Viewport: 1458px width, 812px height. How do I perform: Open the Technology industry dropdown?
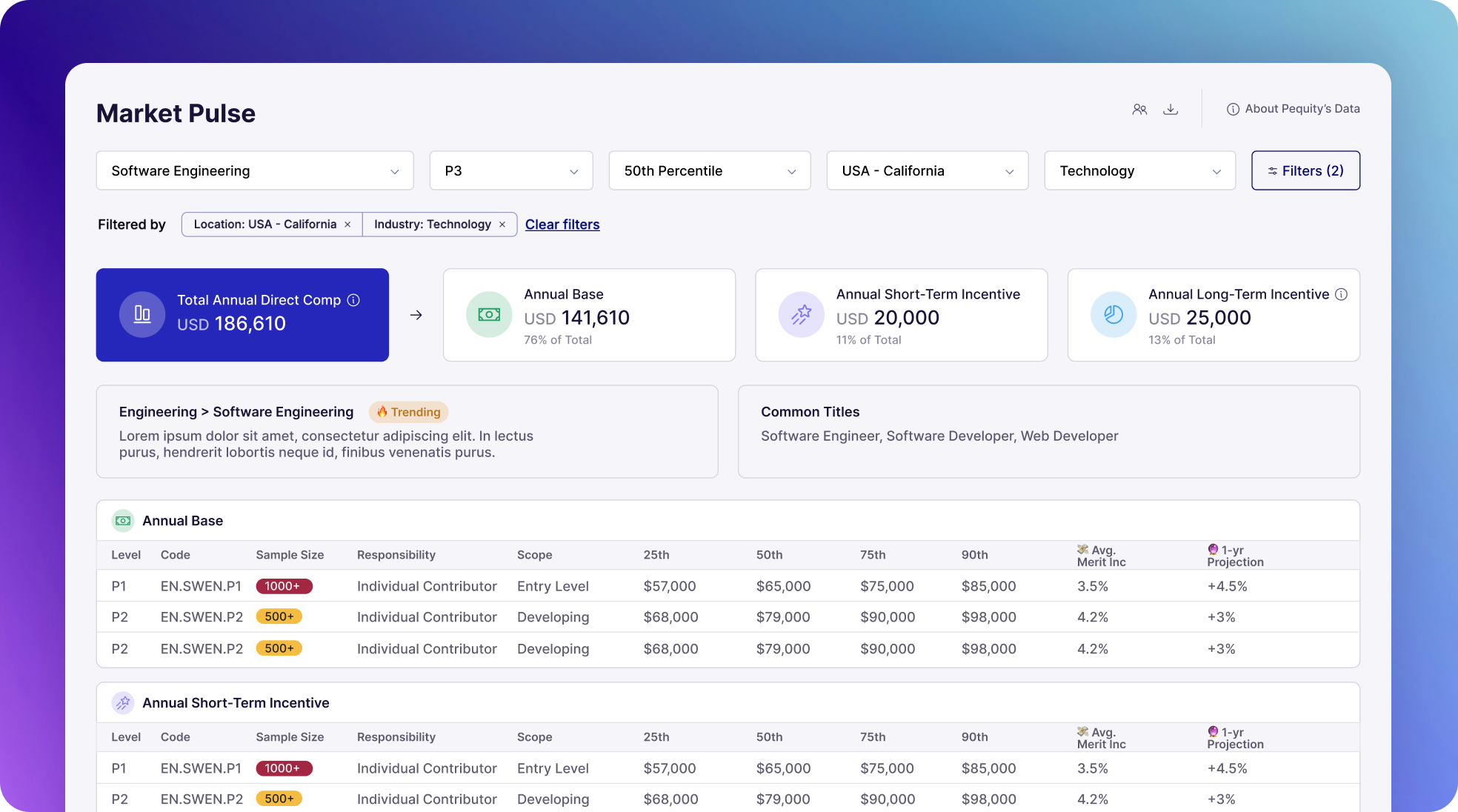coord(1139,171)
